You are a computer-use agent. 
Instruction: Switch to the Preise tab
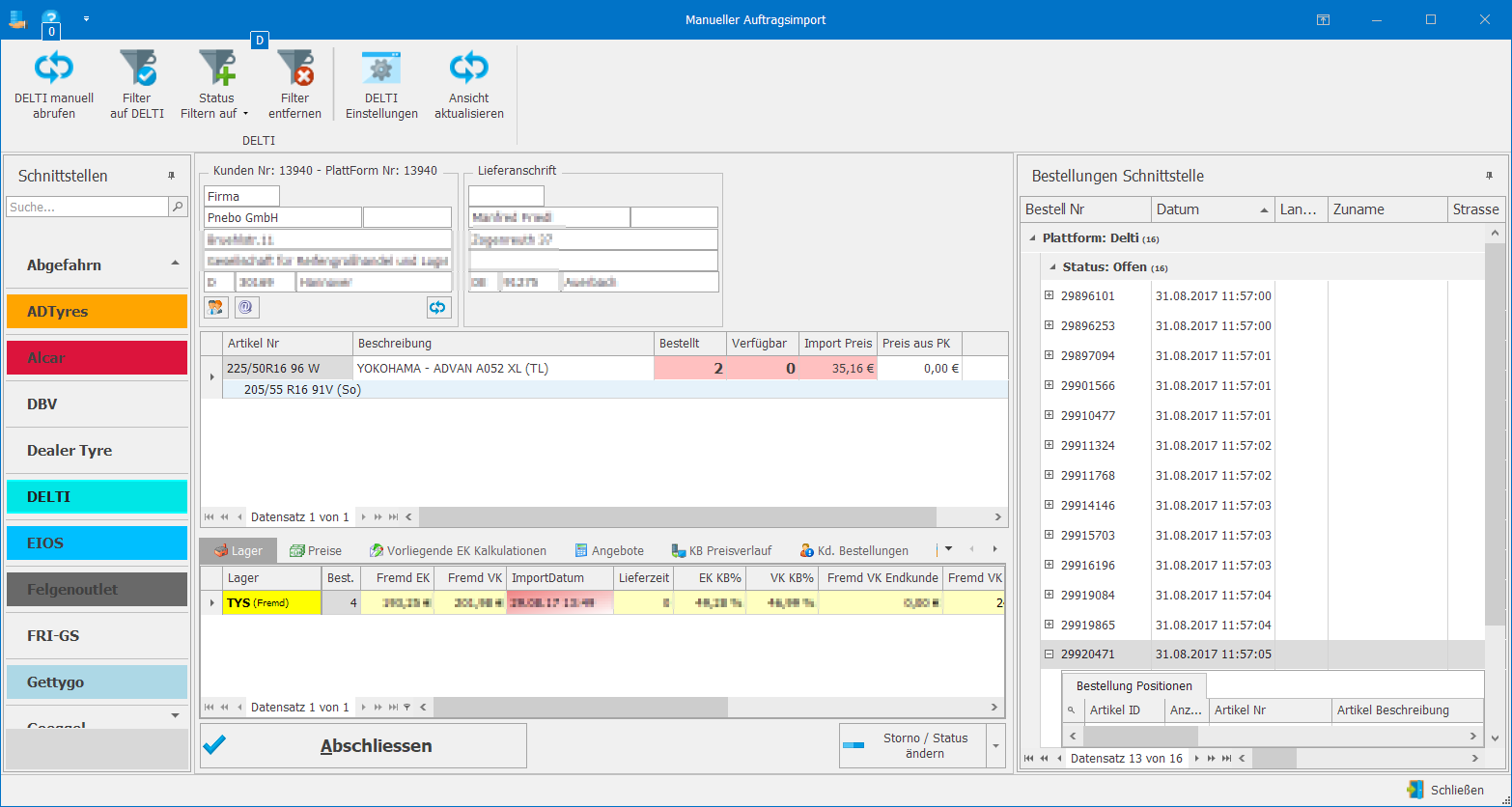coord(316,551)
